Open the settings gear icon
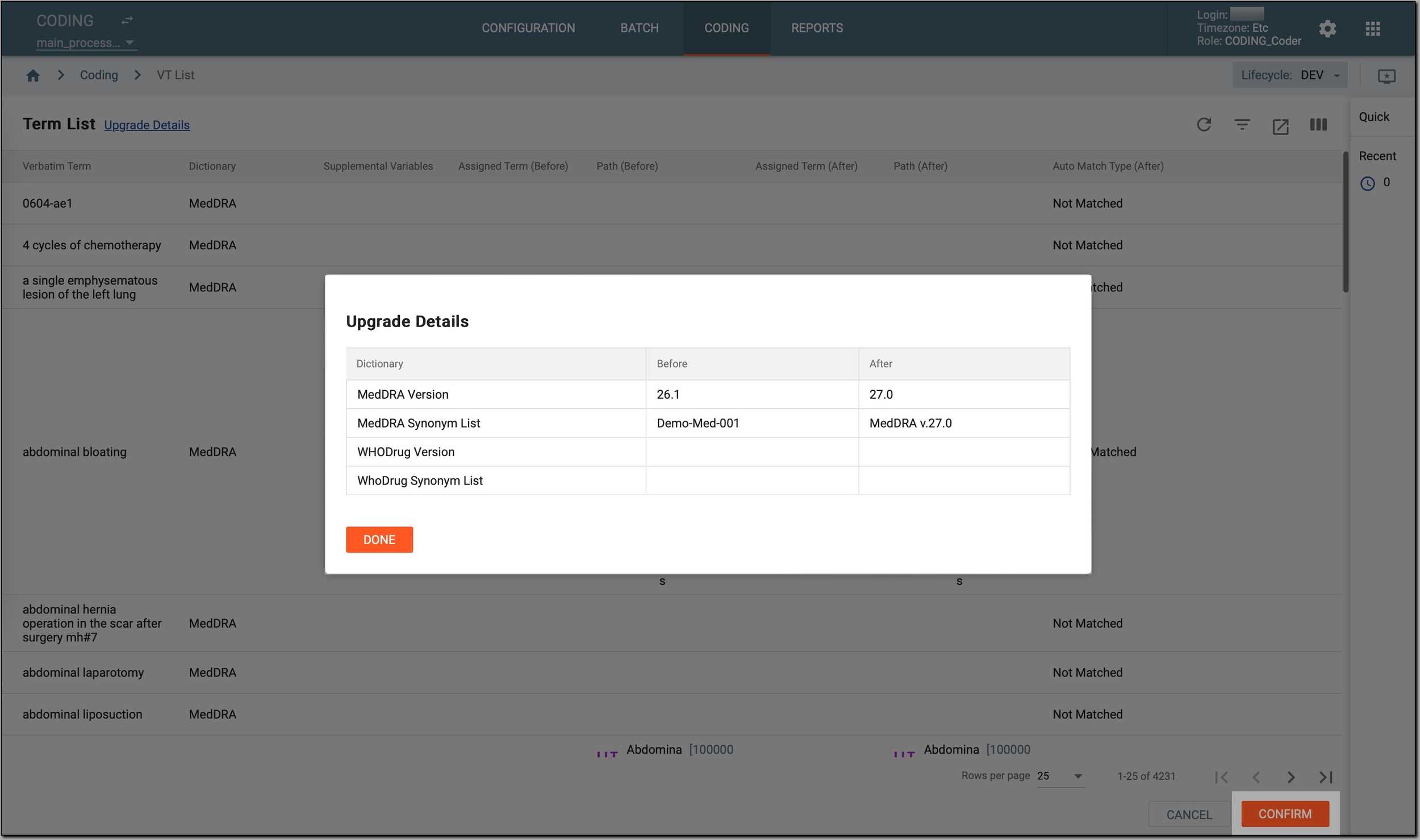The width and height of the screenshot is (1420, 840). (1327, 28)
